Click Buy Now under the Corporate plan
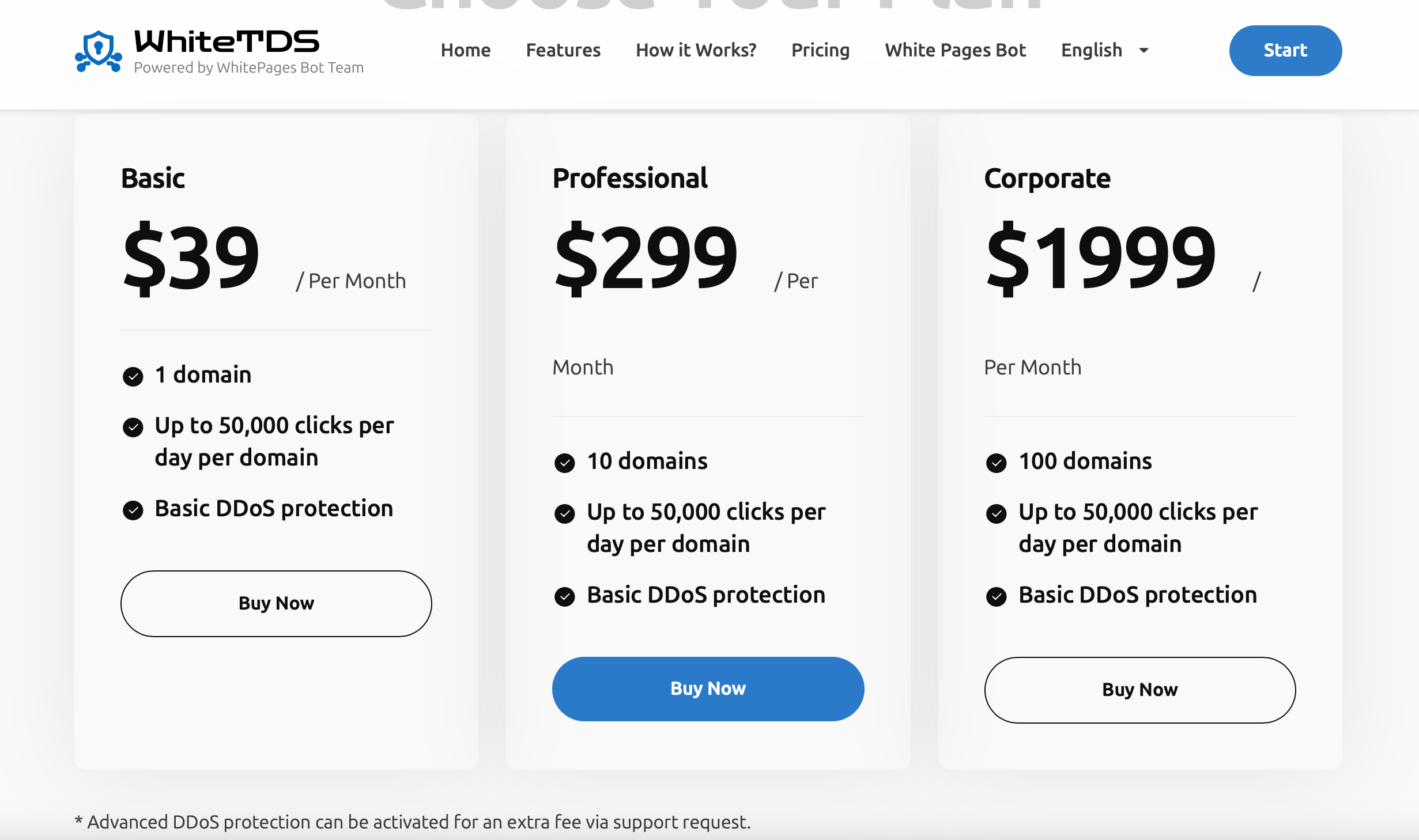Image resolution: width=1419 pixels, height=840 pixels. (x=1140, y=690)
